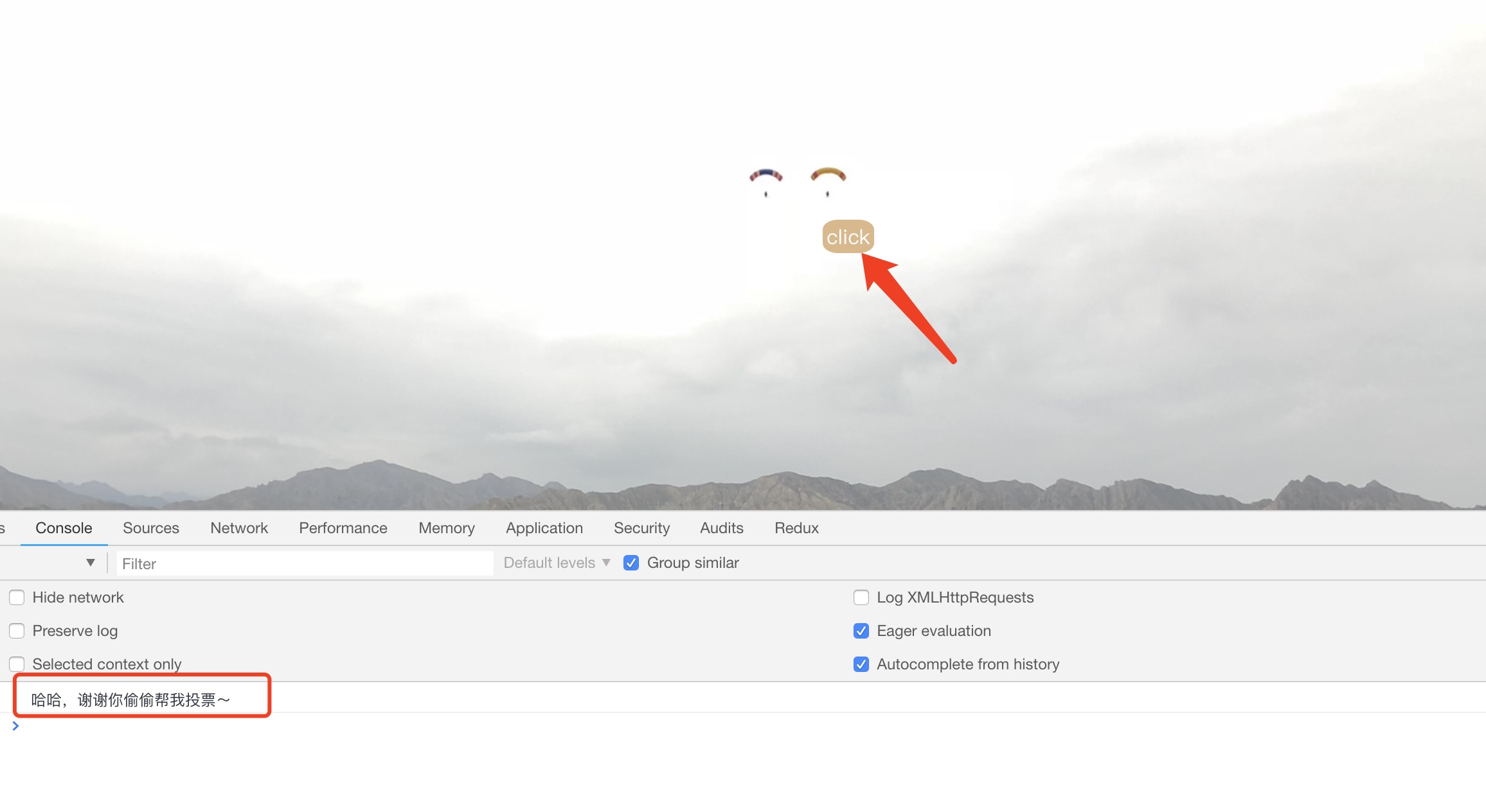Screen dimensions: 1486x812
Task: Select the Redux tab
Action: pyautogui.click(x=796, y=528)
